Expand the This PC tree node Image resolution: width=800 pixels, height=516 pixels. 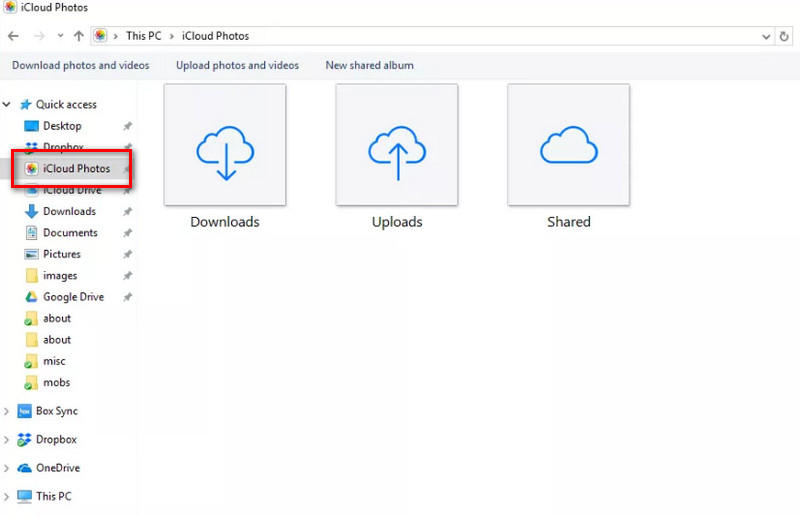click(x=8, y=496)
